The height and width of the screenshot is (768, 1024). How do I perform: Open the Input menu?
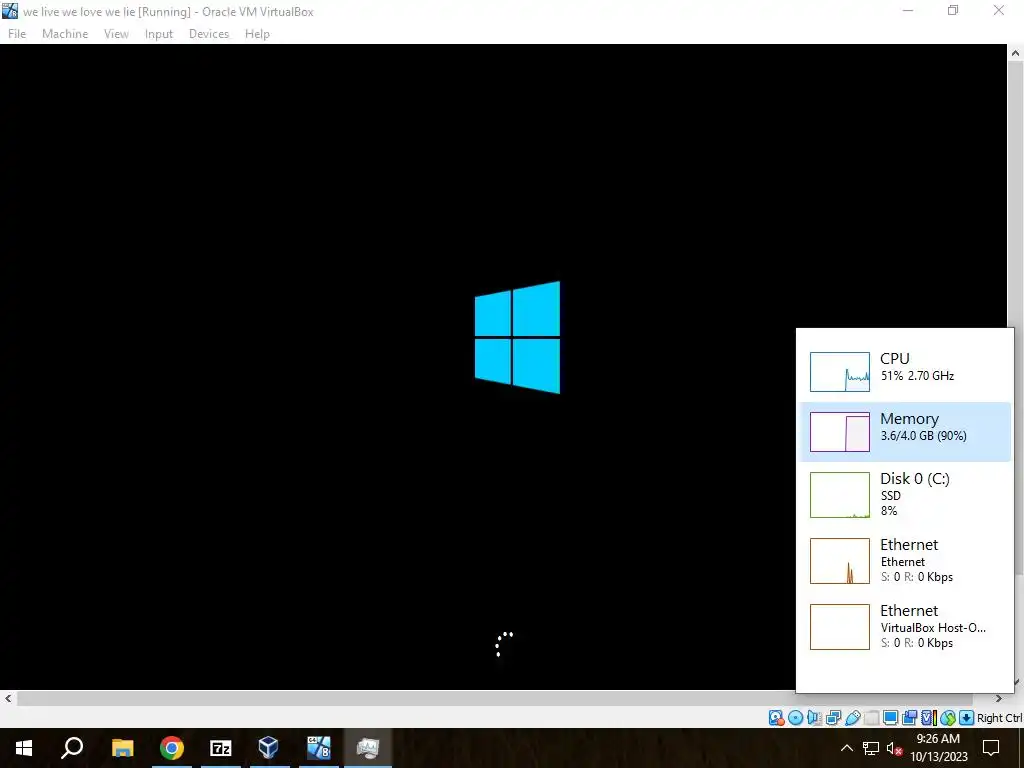pos(159,34)
